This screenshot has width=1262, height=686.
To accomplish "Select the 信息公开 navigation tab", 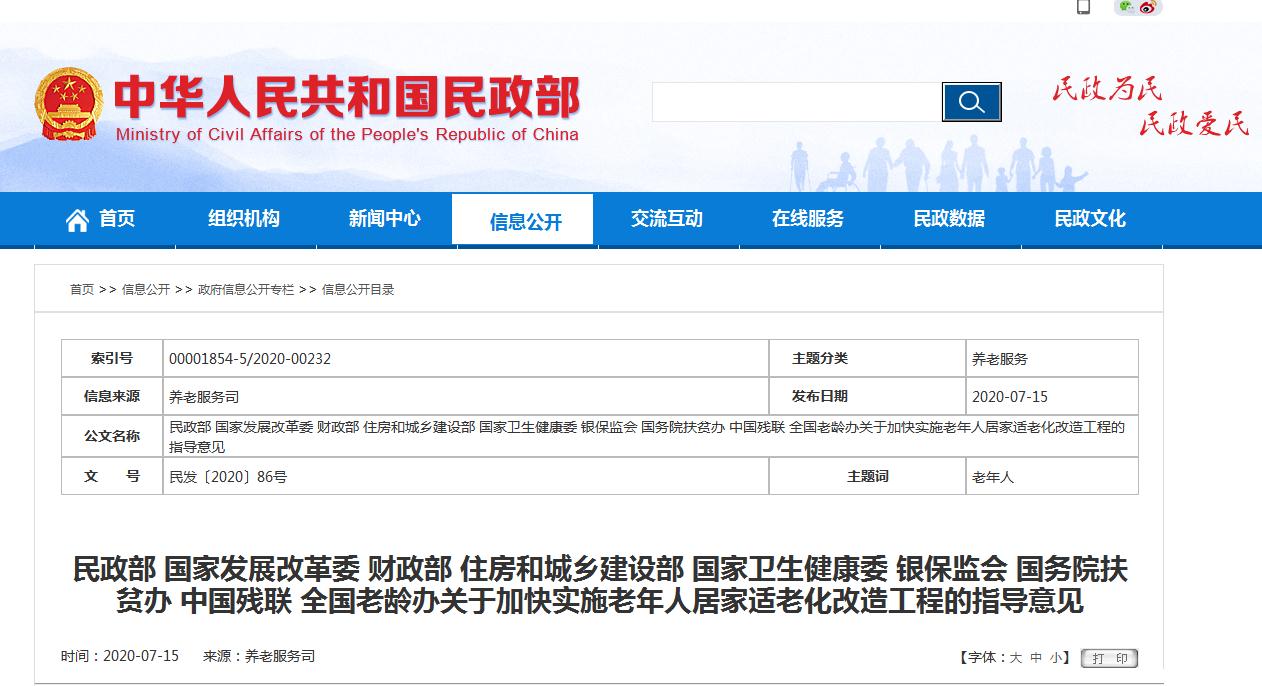I will tap(523, 220).
